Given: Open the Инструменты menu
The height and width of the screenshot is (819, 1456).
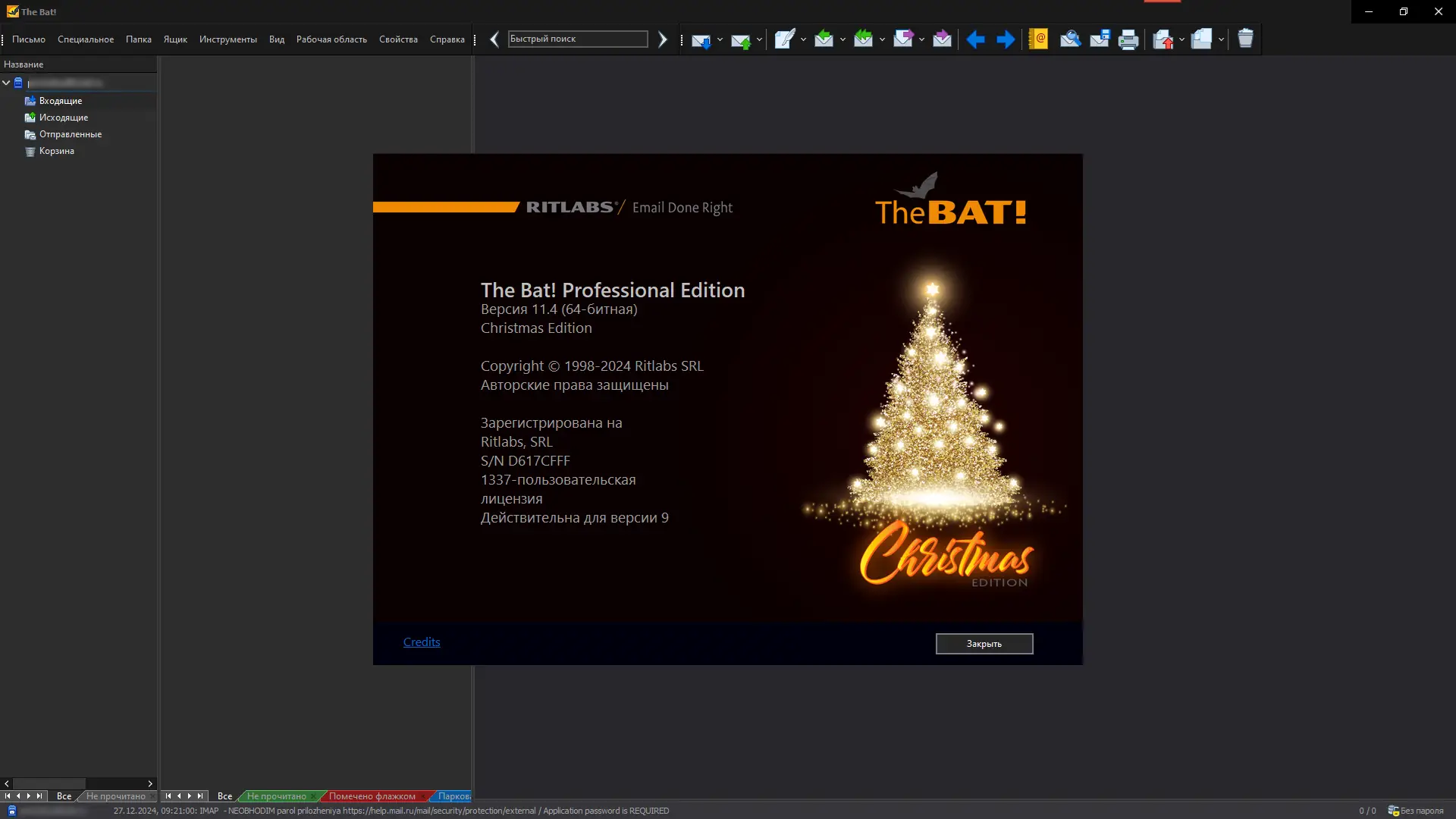Looking at the screenshot, I should click(227, 39).
